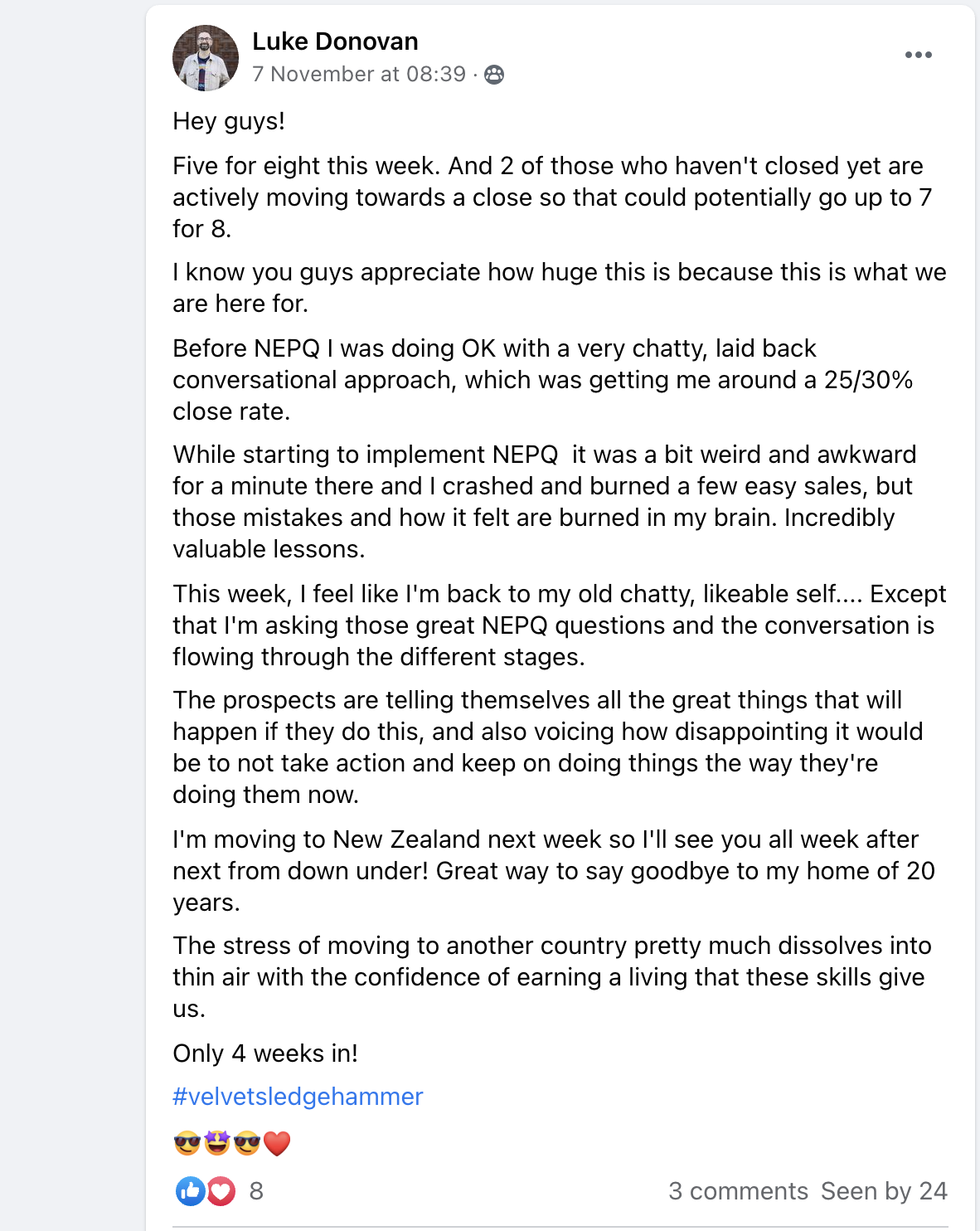Click the "Only 4 weeks in!" line
Screen dimensions: 980x1231
click(x=265, y=1053)
